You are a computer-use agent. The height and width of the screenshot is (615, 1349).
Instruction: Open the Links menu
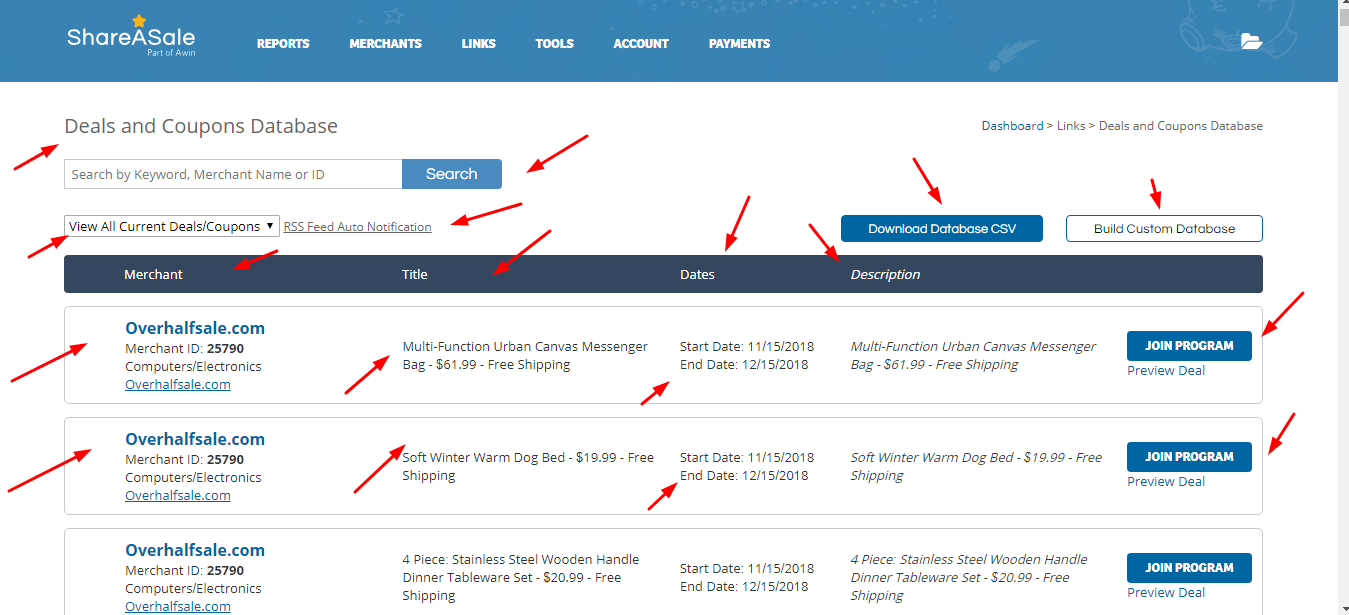coord(478,44)
